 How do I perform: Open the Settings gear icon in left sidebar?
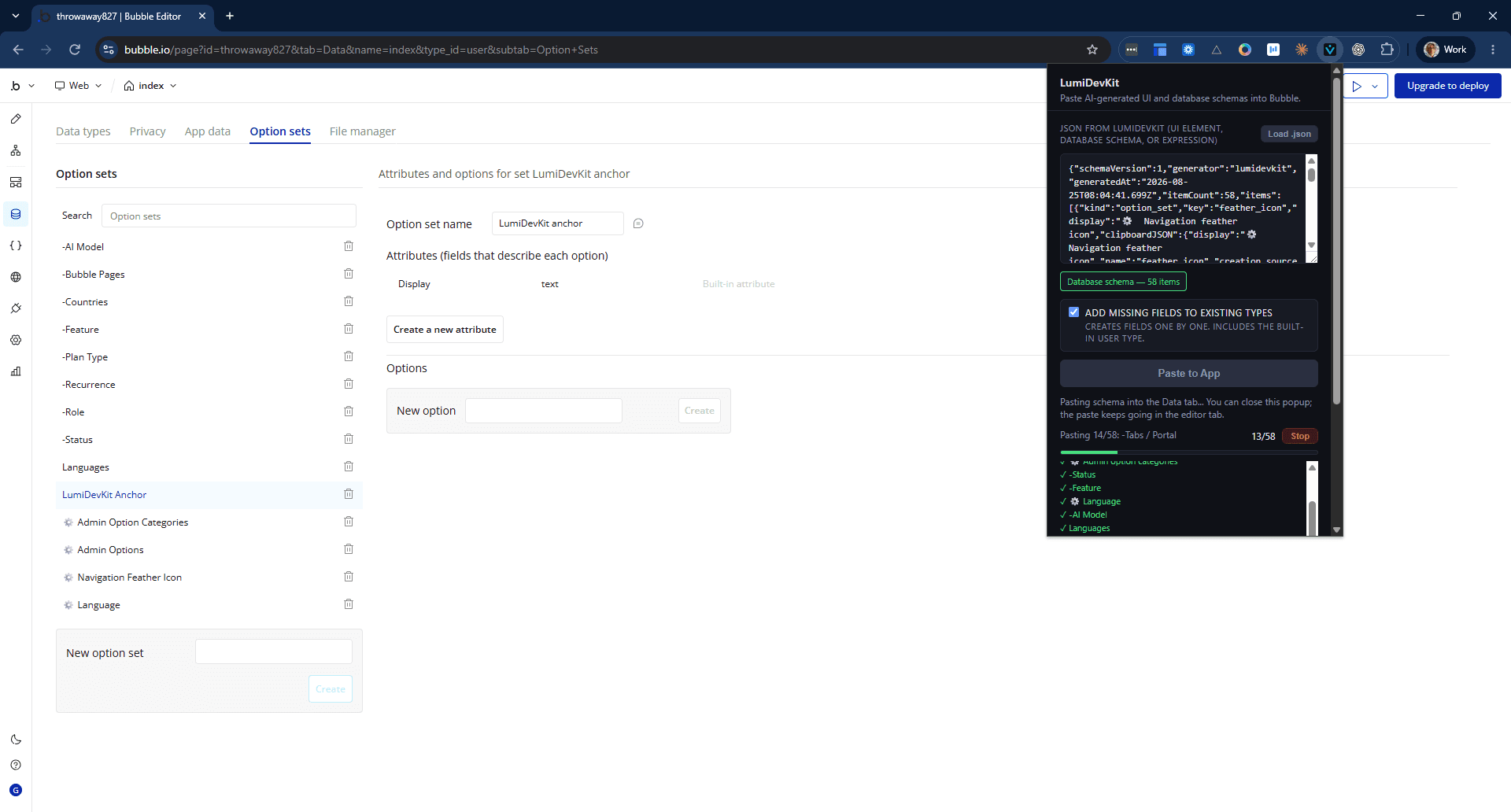pos(16,340)
